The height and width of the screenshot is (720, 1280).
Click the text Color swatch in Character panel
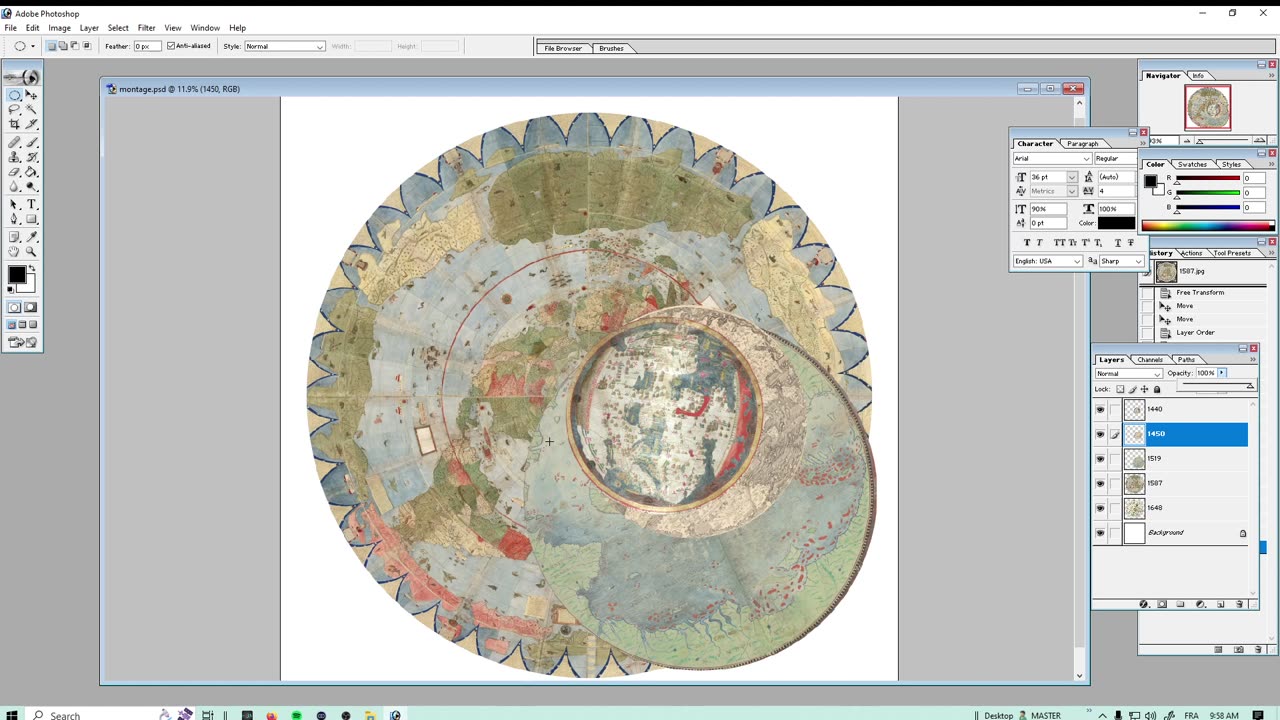[1116, 223]
